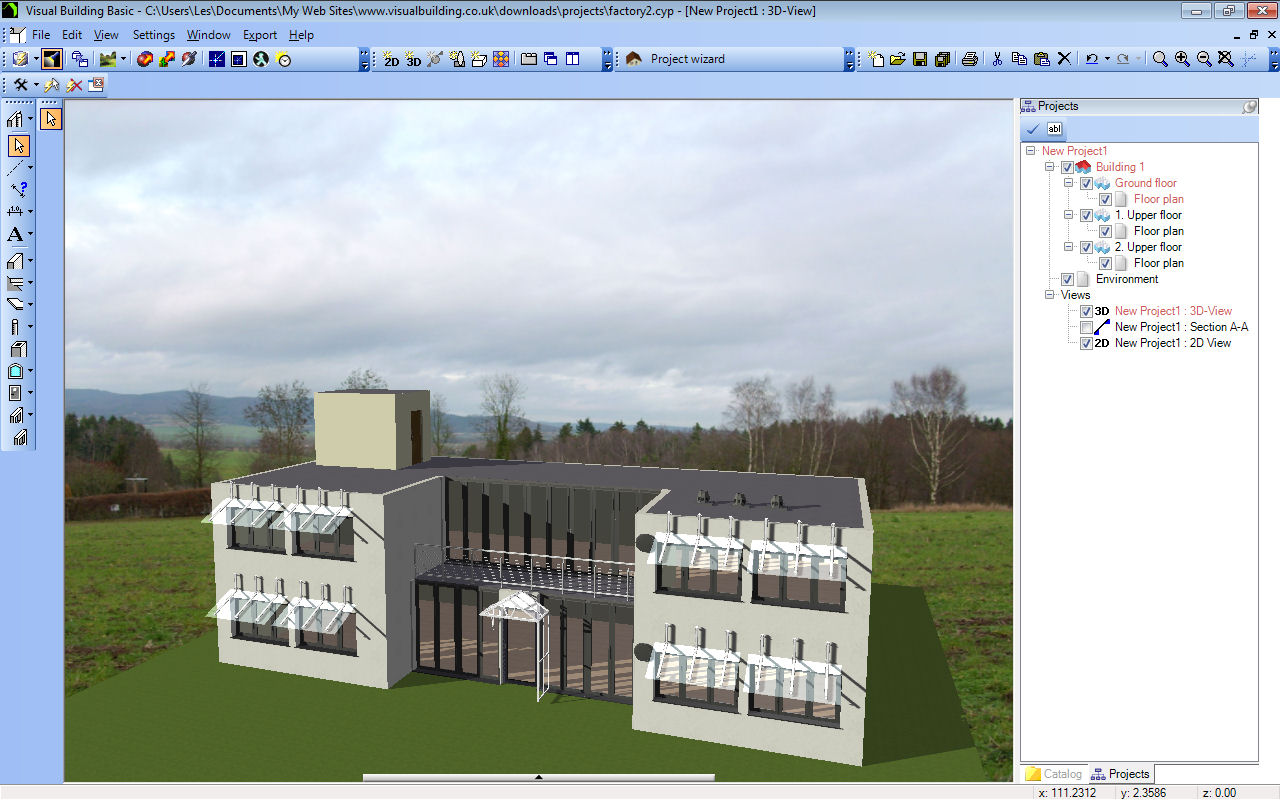Select the Environment tree item
Screen dimensions: 1280x800
pos(1126,279)
